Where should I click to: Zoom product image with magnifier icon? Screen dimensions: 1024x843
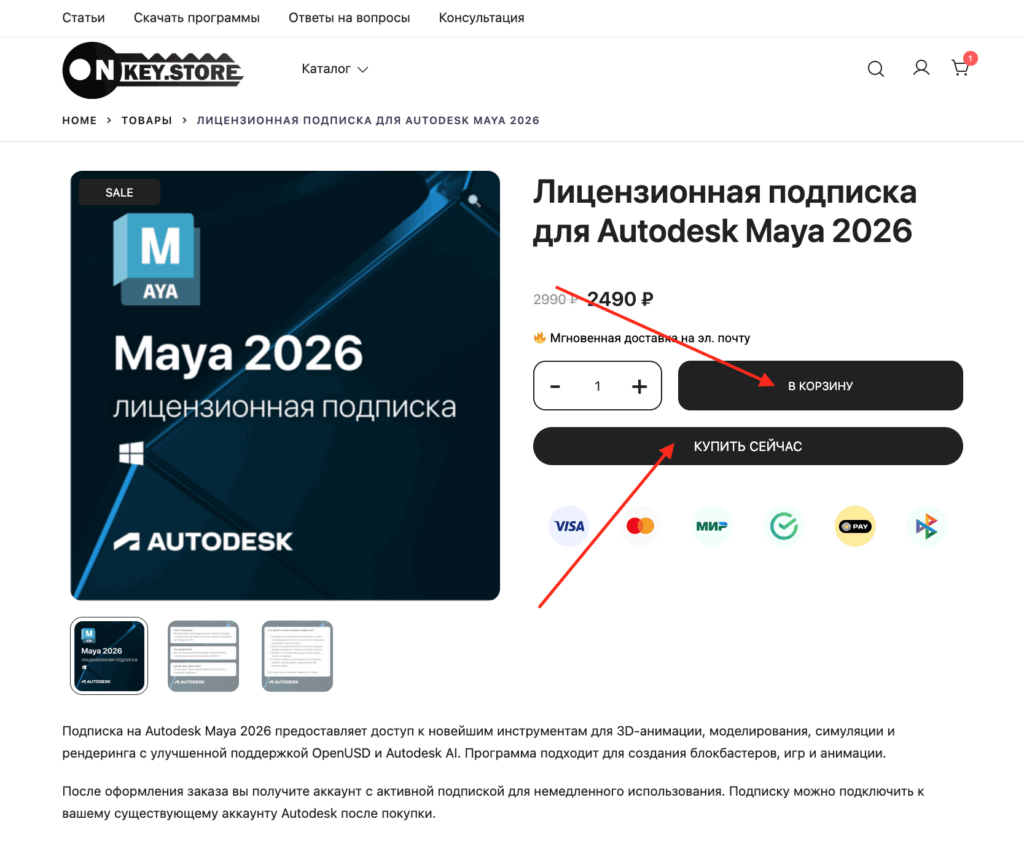[475, 200]
